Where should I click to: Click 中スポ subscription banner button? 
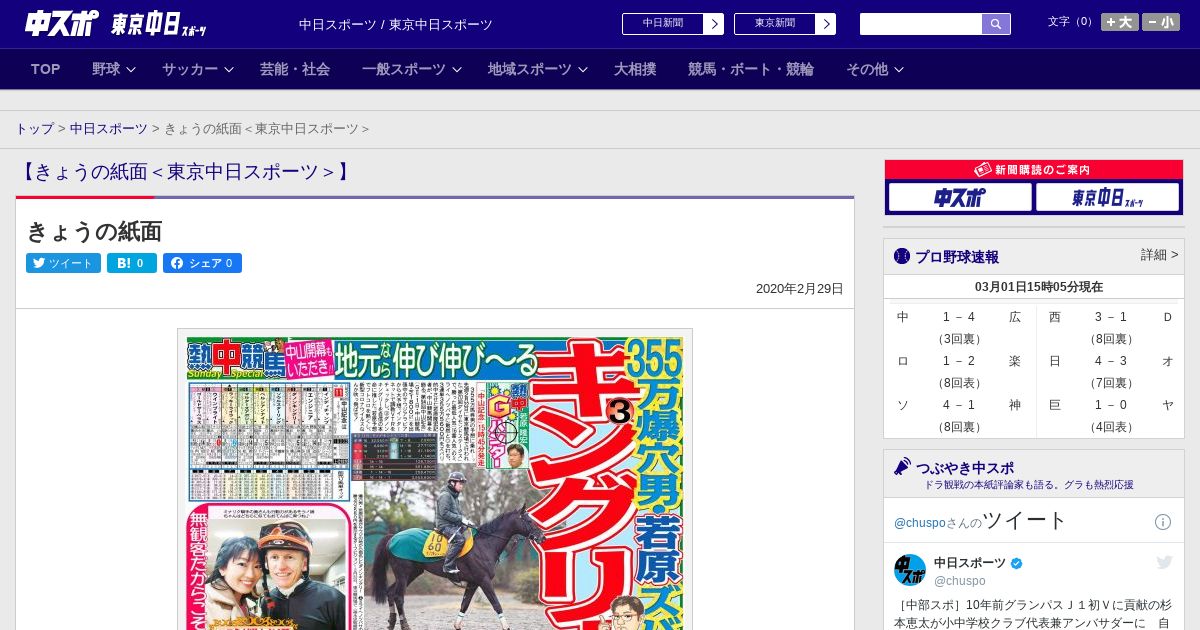pyautogui.click(x=960, y=197)
